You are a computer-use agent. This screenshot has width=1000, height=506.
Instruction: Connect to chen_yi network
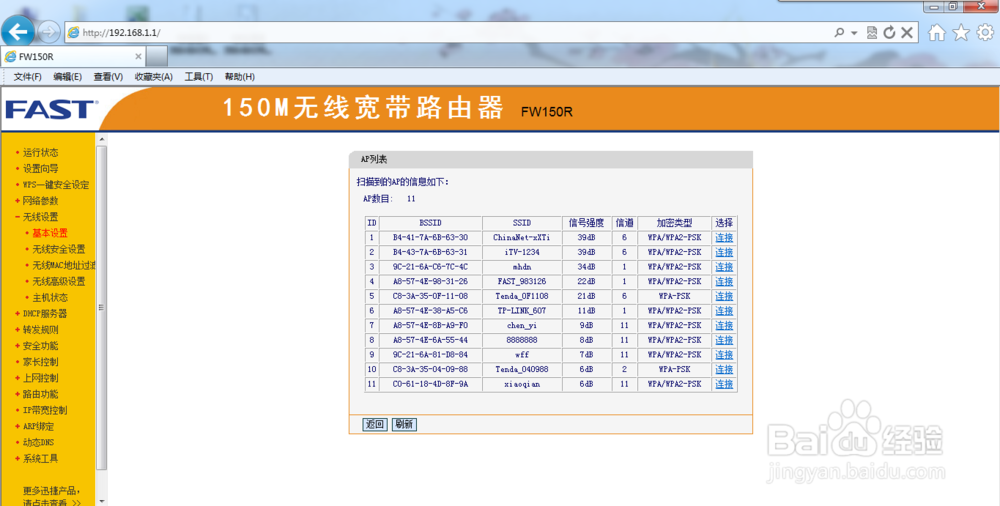[x=724, y=325]
